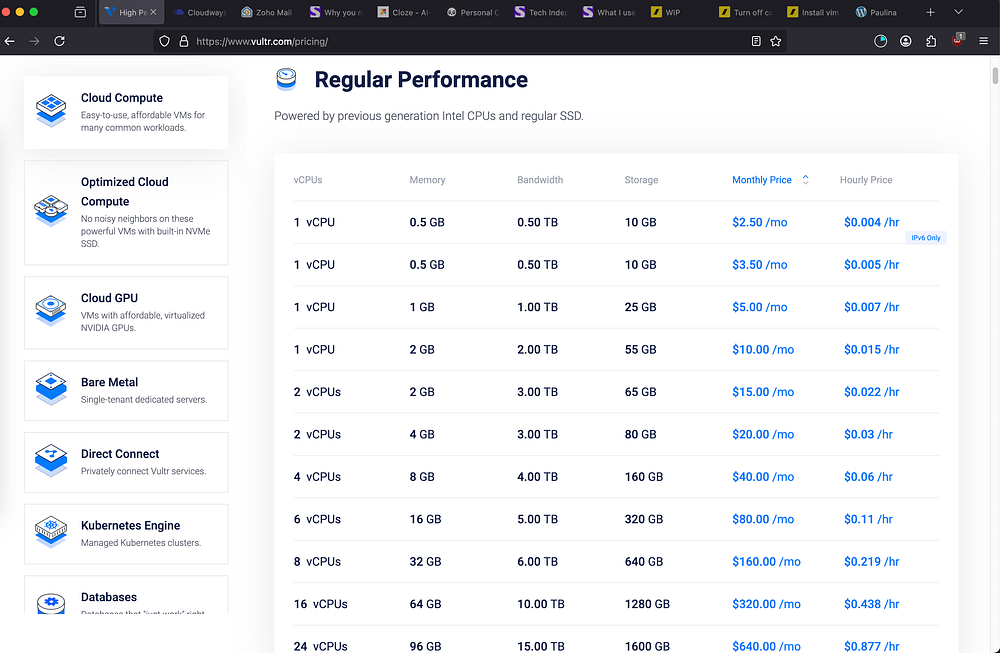The image size is (1000, 653).
Task: Click the Optimized Cloud Compute icon
Action: [x=51, y=210]
